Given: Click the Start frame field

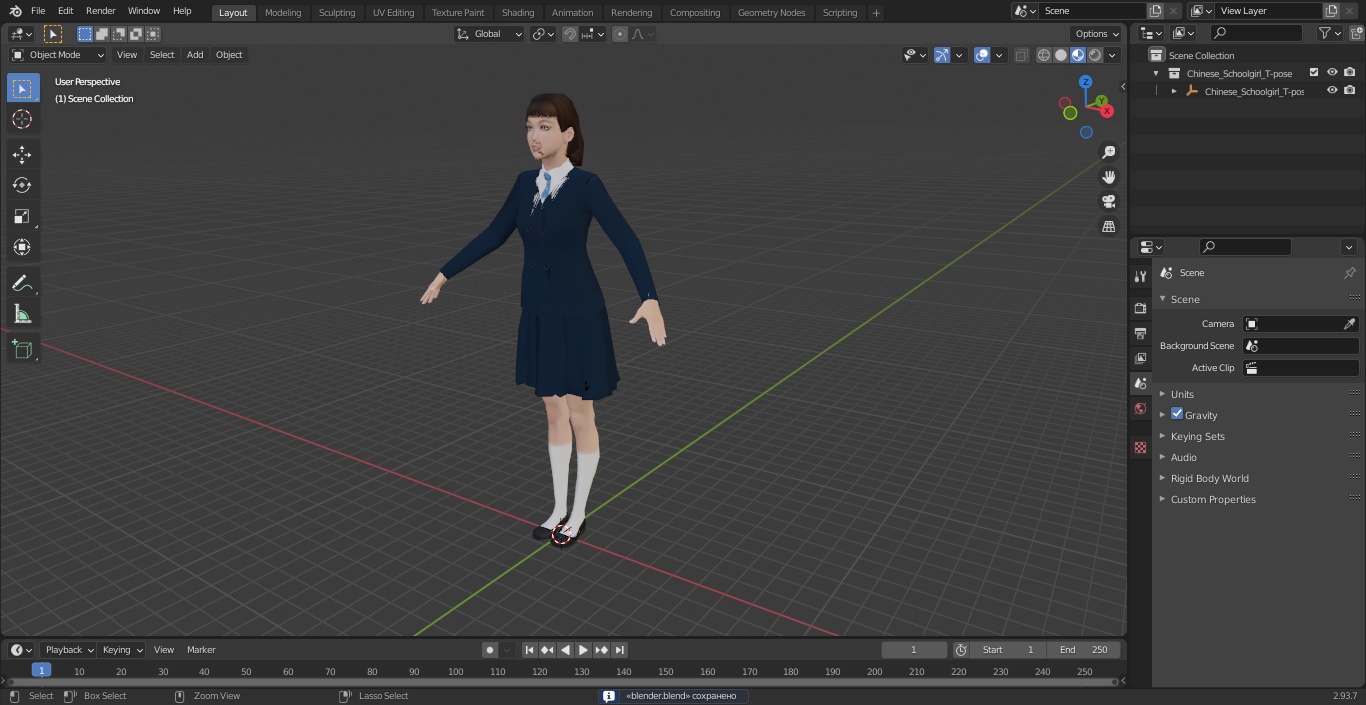Looking at the screenshot, I should 1008,650.
